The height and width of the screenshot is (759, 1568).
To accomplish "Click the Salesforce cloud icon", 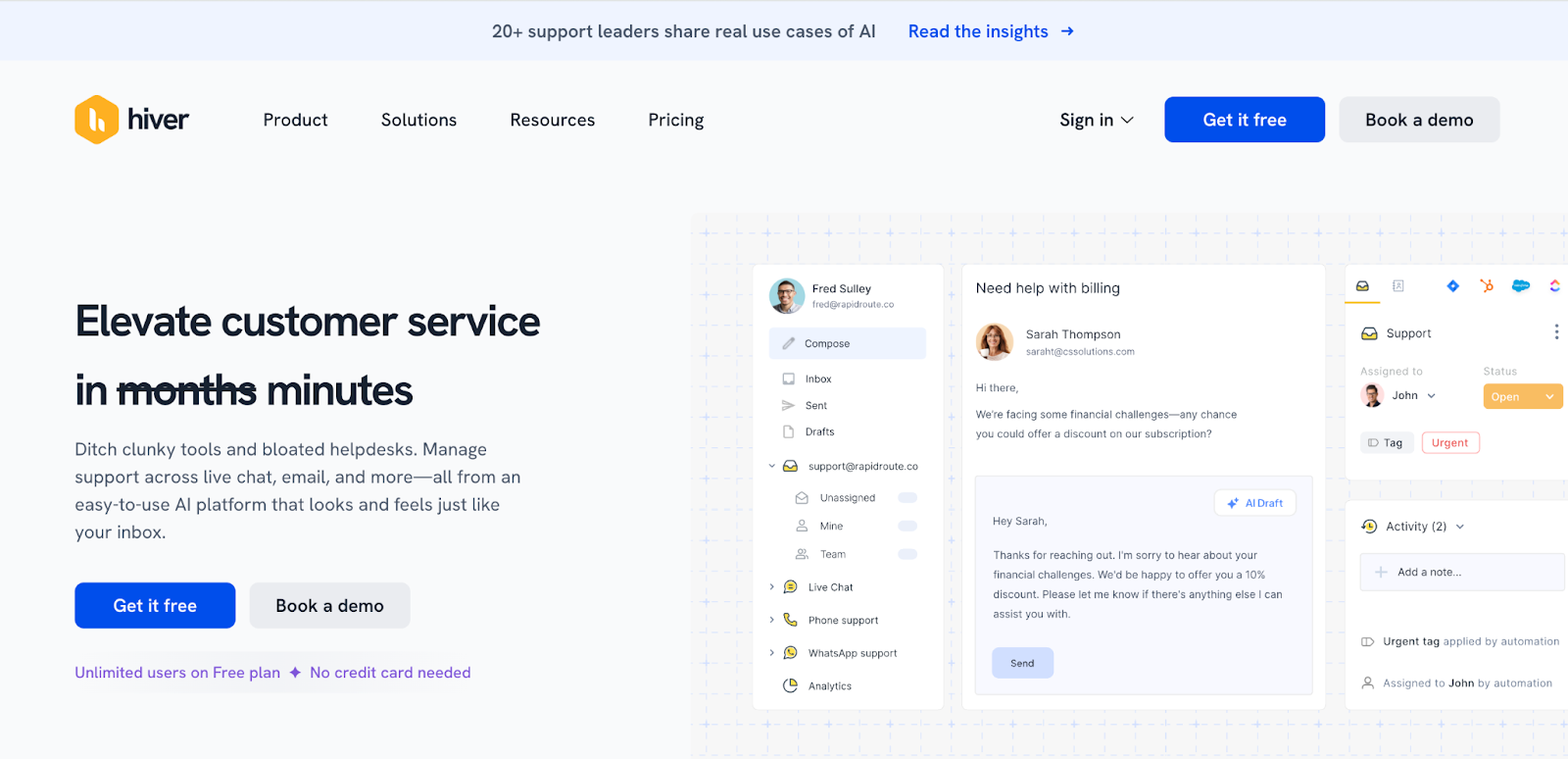I will tap(1521, 286).
